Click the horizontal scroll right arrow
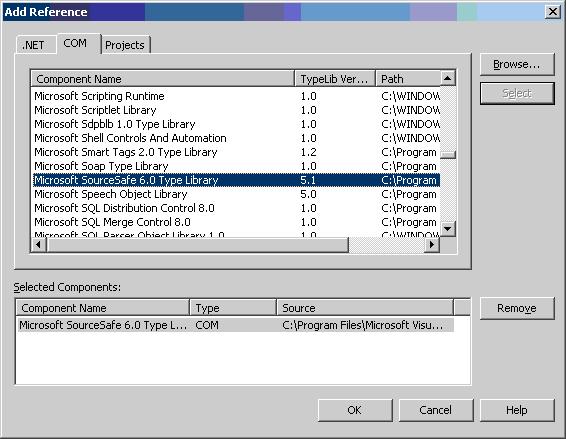The width and height of the screenshot is (566, 439). 432,245
